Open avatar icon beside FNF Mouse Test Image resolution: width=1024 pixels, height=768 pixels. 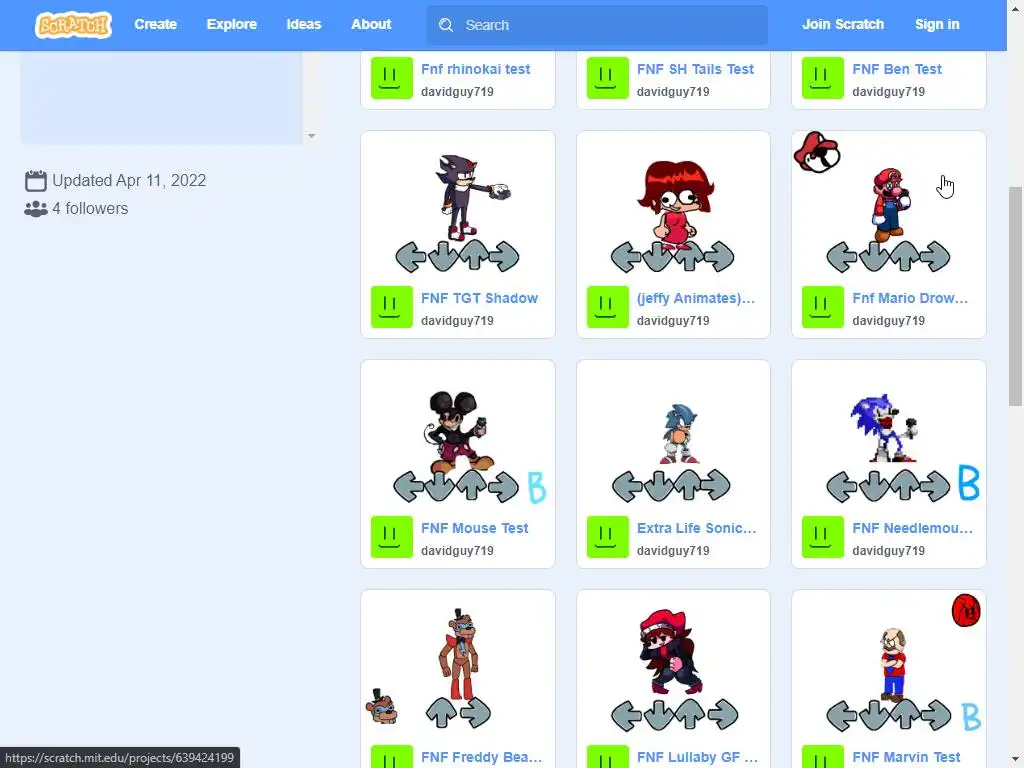[x=391, y=537]
